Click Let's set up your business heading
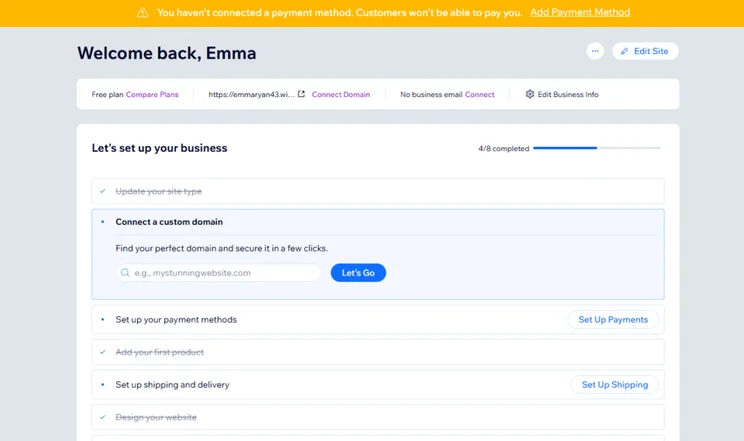Screen dimensions: 744x441 [x=159, y=148]
